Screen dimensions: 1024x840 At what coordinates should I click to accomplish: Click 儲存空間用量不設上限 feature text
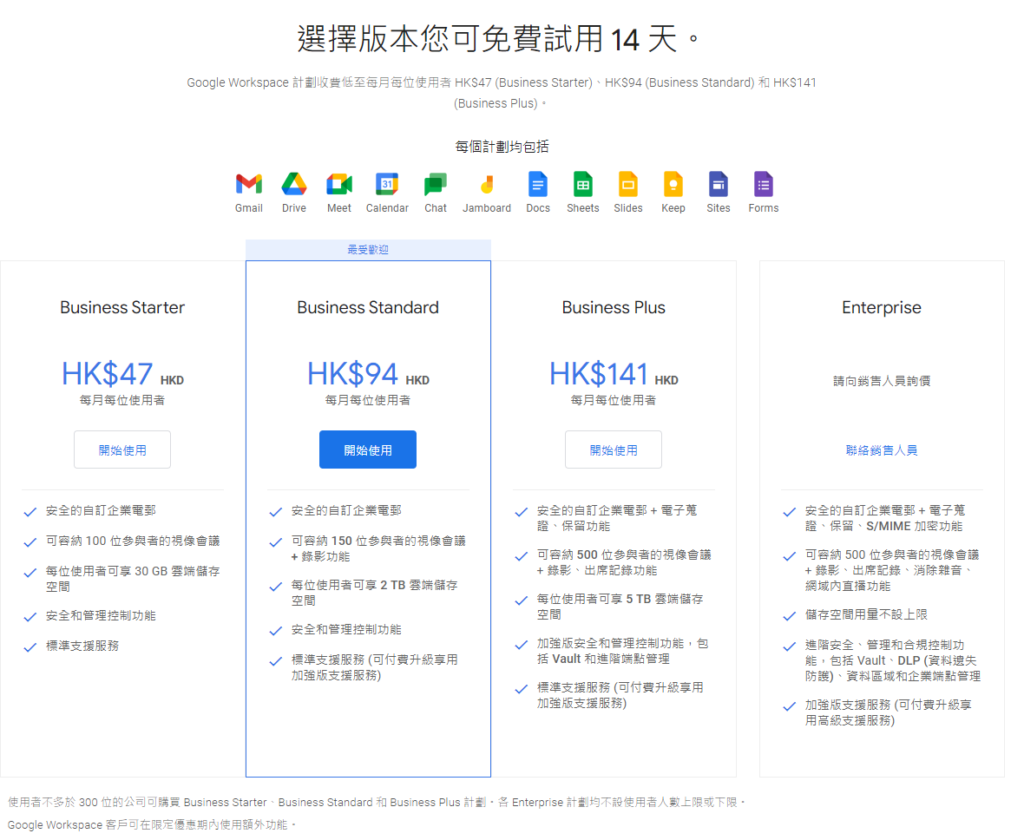click(866, 615)
